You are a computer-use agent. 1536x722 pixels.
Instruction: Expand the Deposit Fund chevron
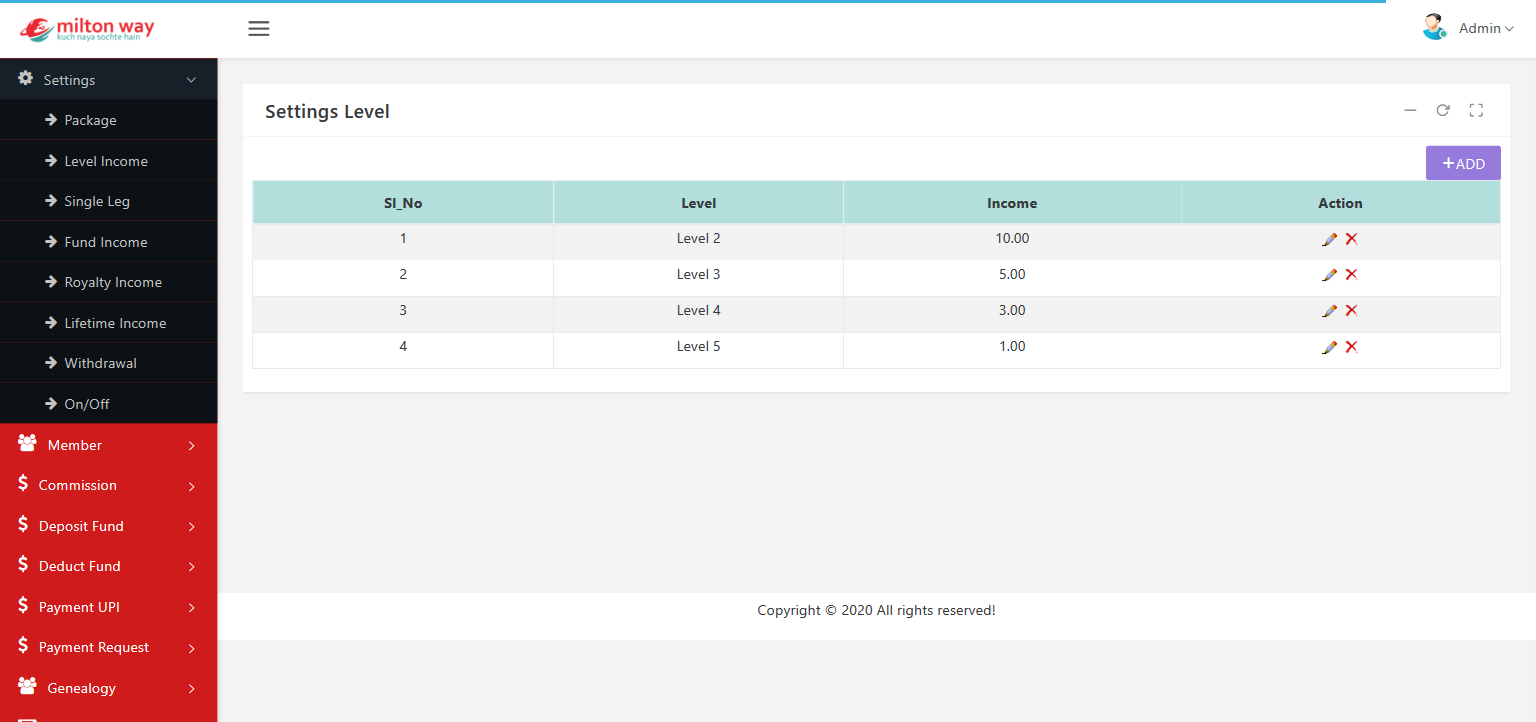tap(191, 527)
